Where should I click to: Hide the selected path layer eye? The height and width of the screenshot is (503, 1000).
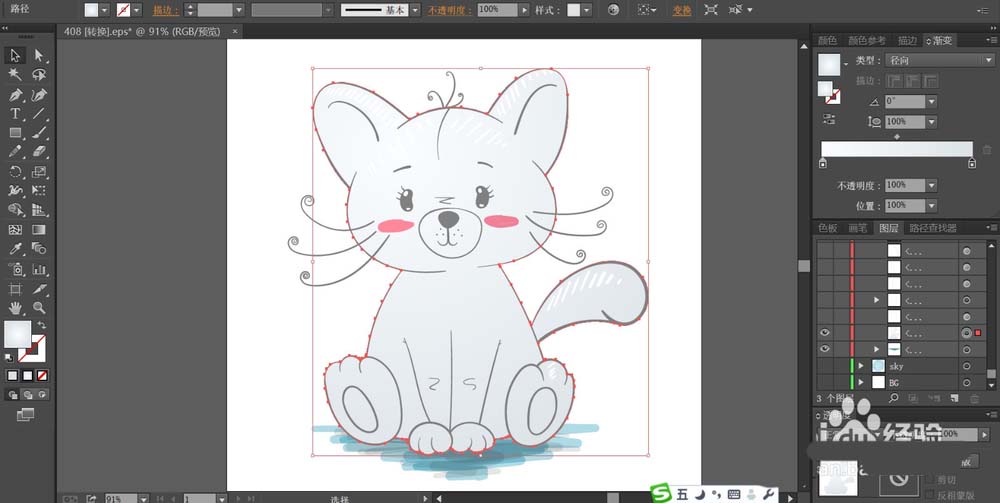825,333
